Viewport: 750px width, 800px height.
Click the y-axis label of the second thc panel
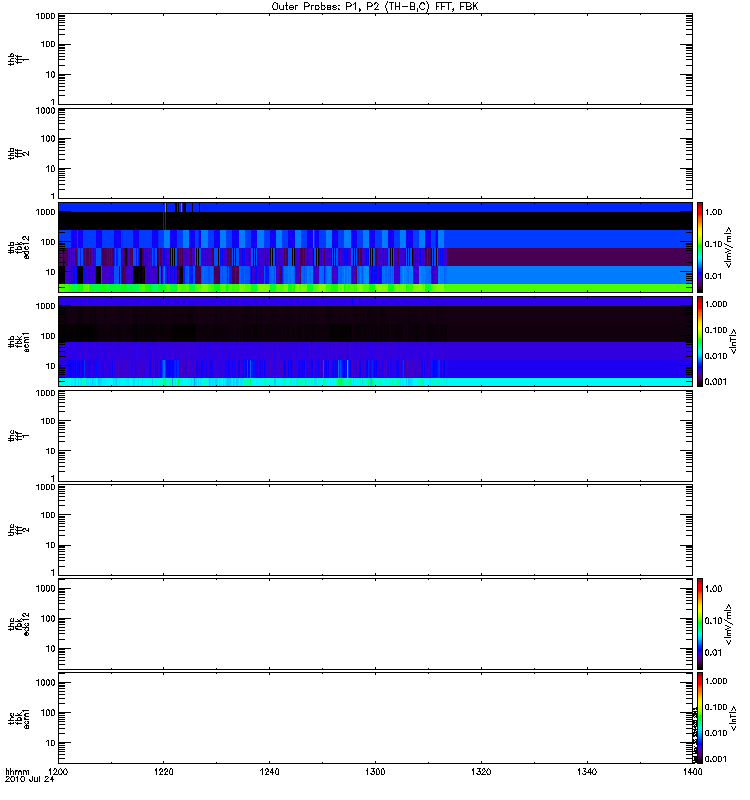click(18, 530)
